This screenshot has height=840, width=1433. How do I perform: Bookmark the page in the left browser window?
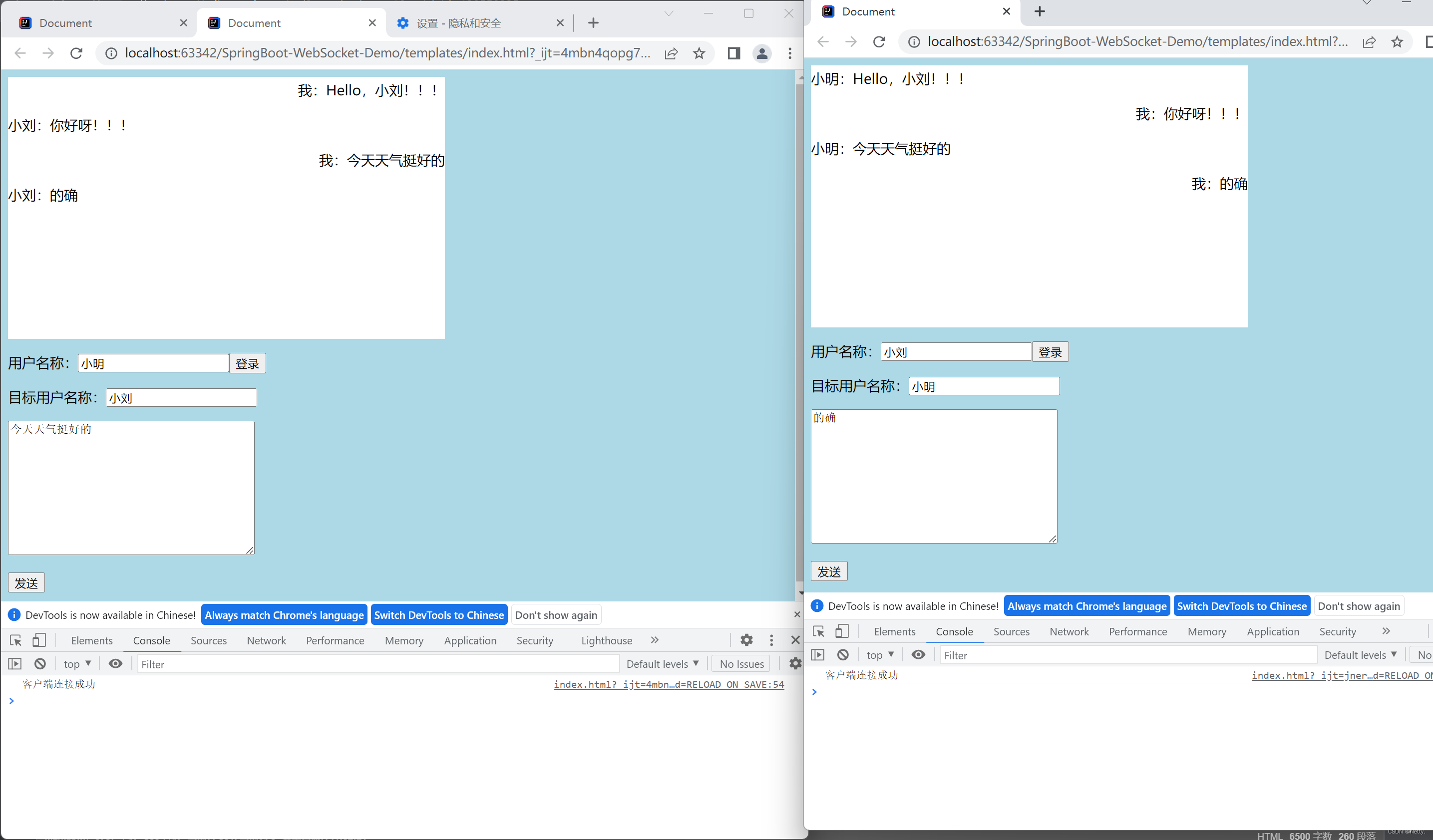[x=699, y=53]
